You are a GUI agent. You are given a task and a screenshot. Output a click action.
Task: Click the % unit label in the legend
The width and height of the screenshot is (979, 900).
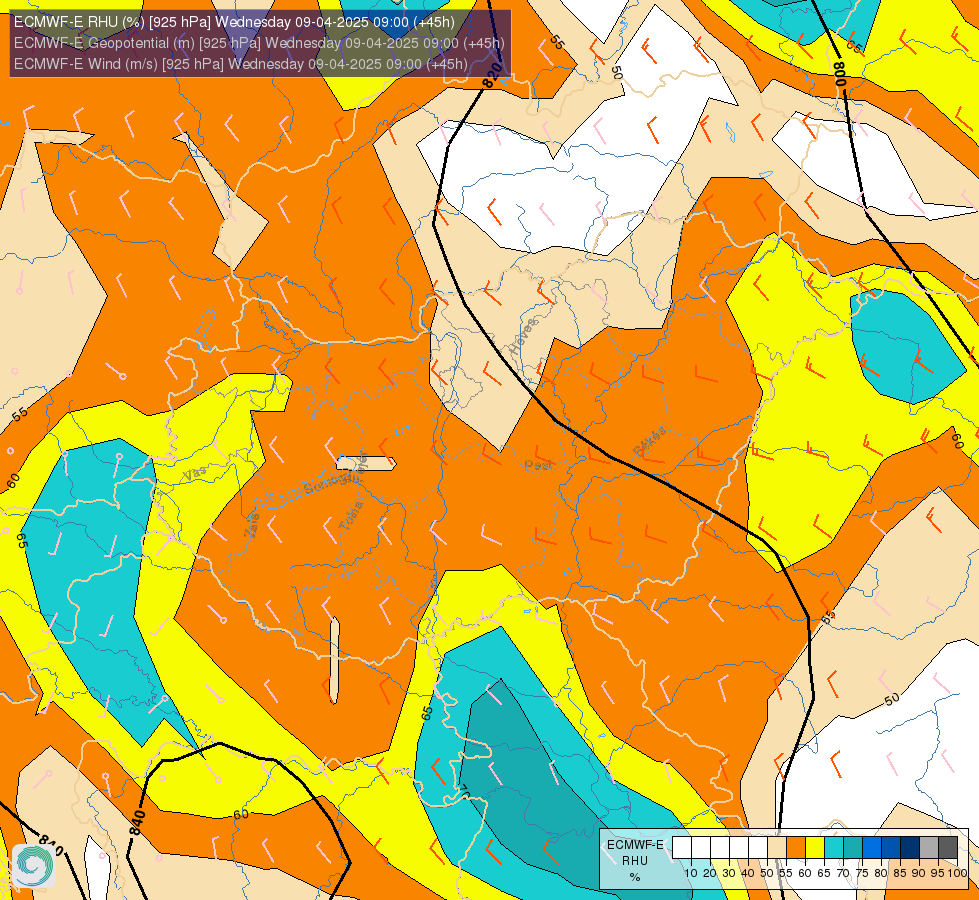click(x=635, y=877)
